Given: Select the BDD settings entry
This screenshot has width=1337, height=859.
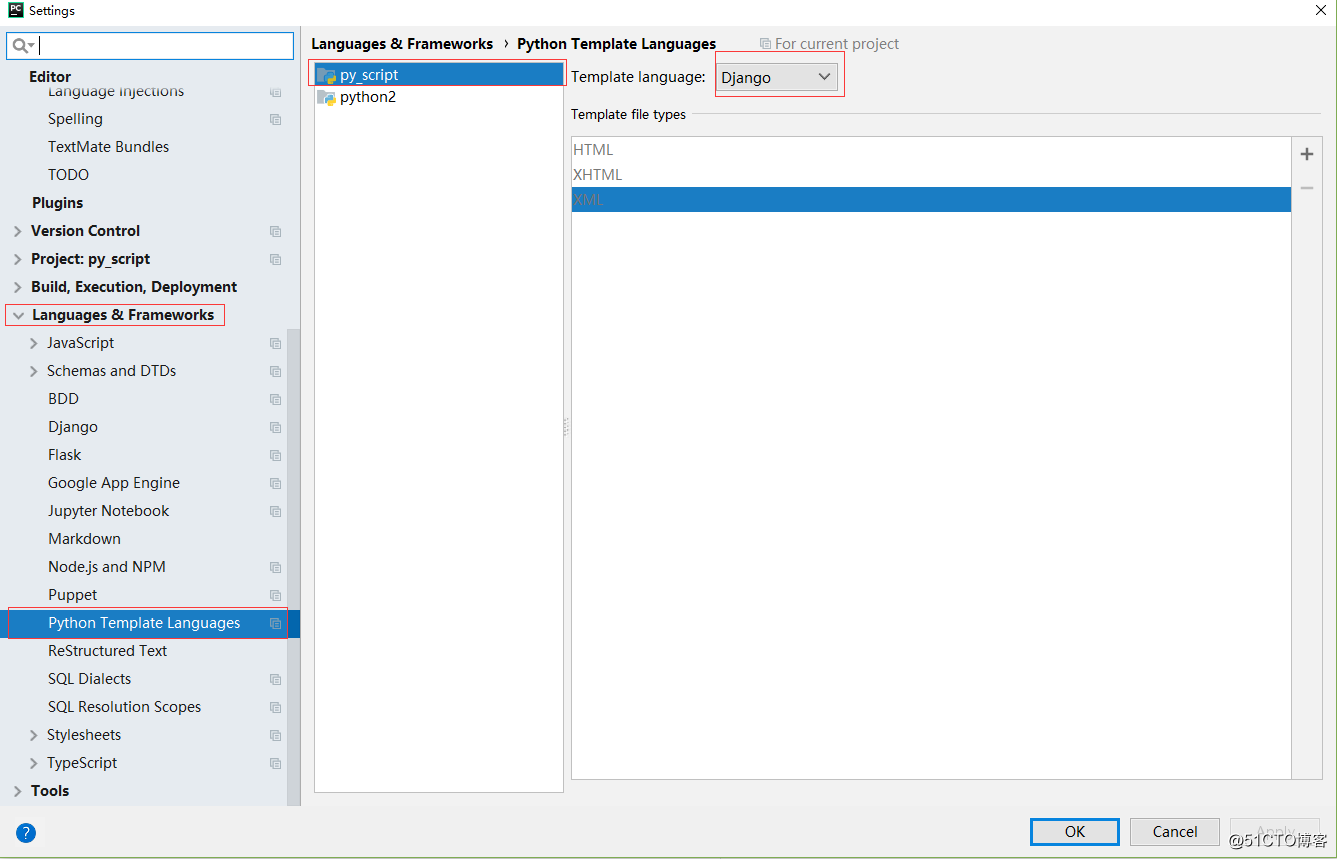Looking at the screenshot, I should 63,399.
